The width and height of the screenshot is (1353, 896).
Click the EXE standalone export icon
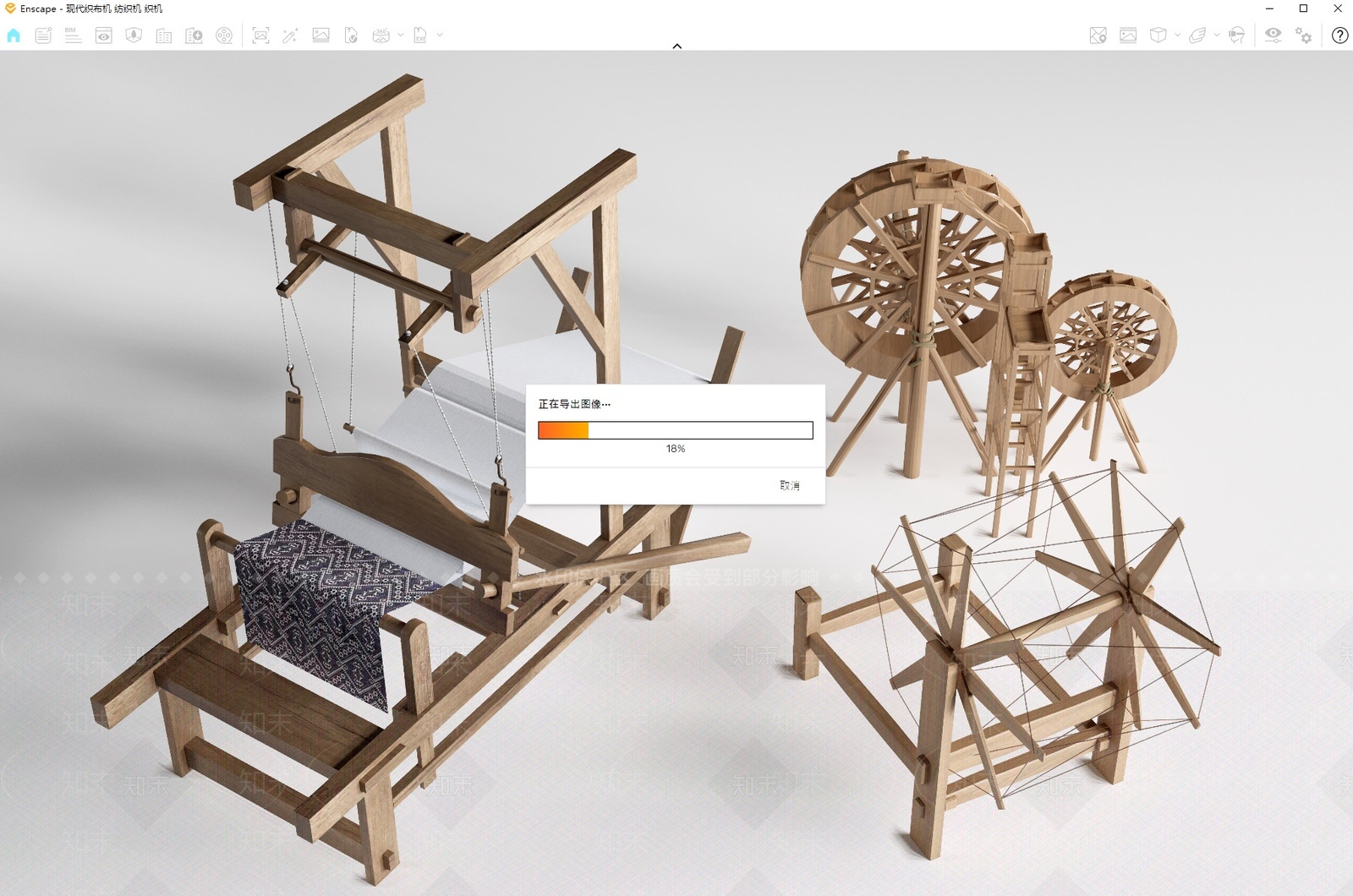(x=420, y=36)
